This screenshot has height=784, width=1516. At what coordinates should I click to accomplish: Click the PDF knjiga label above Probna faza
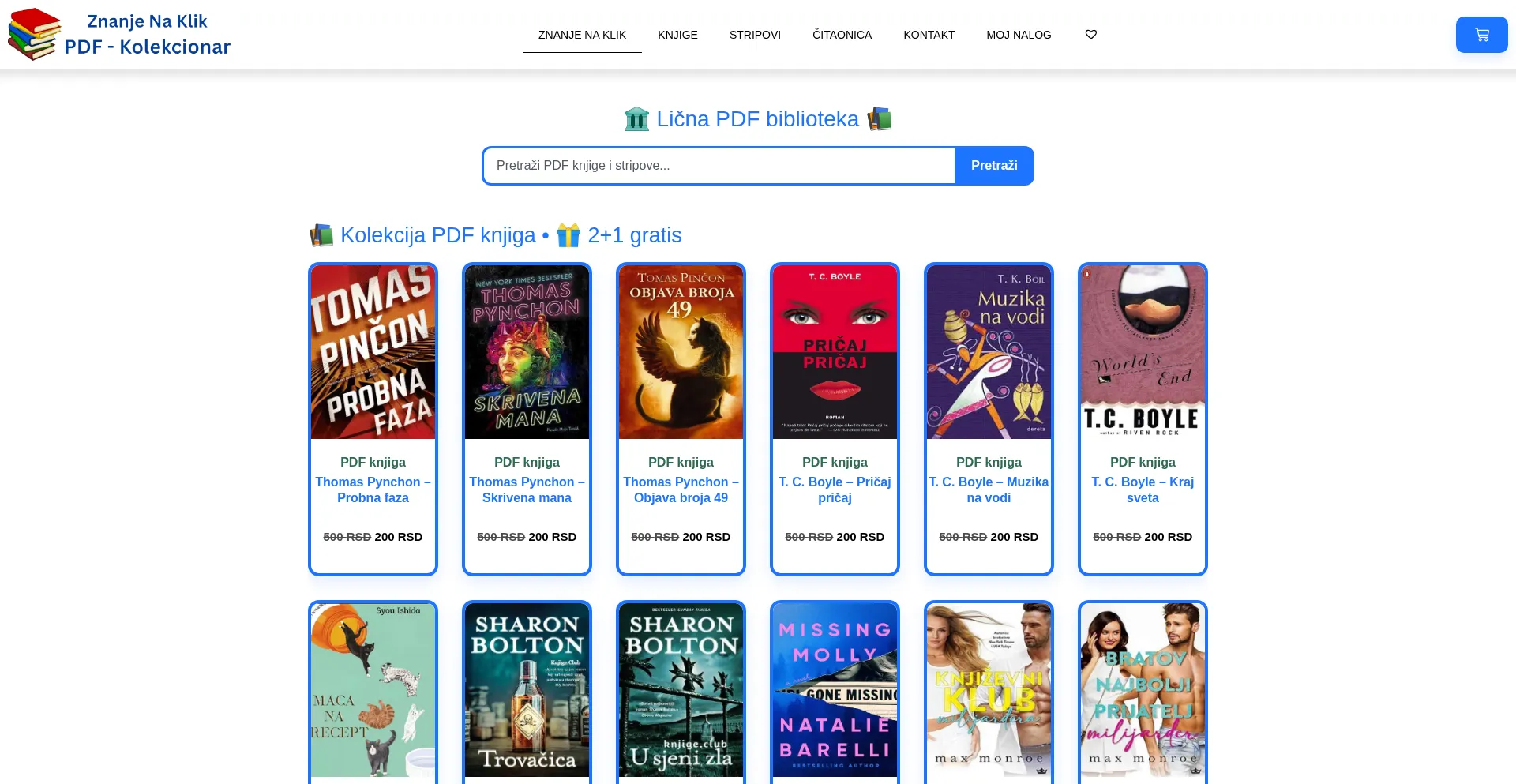(x=373, y=463)
